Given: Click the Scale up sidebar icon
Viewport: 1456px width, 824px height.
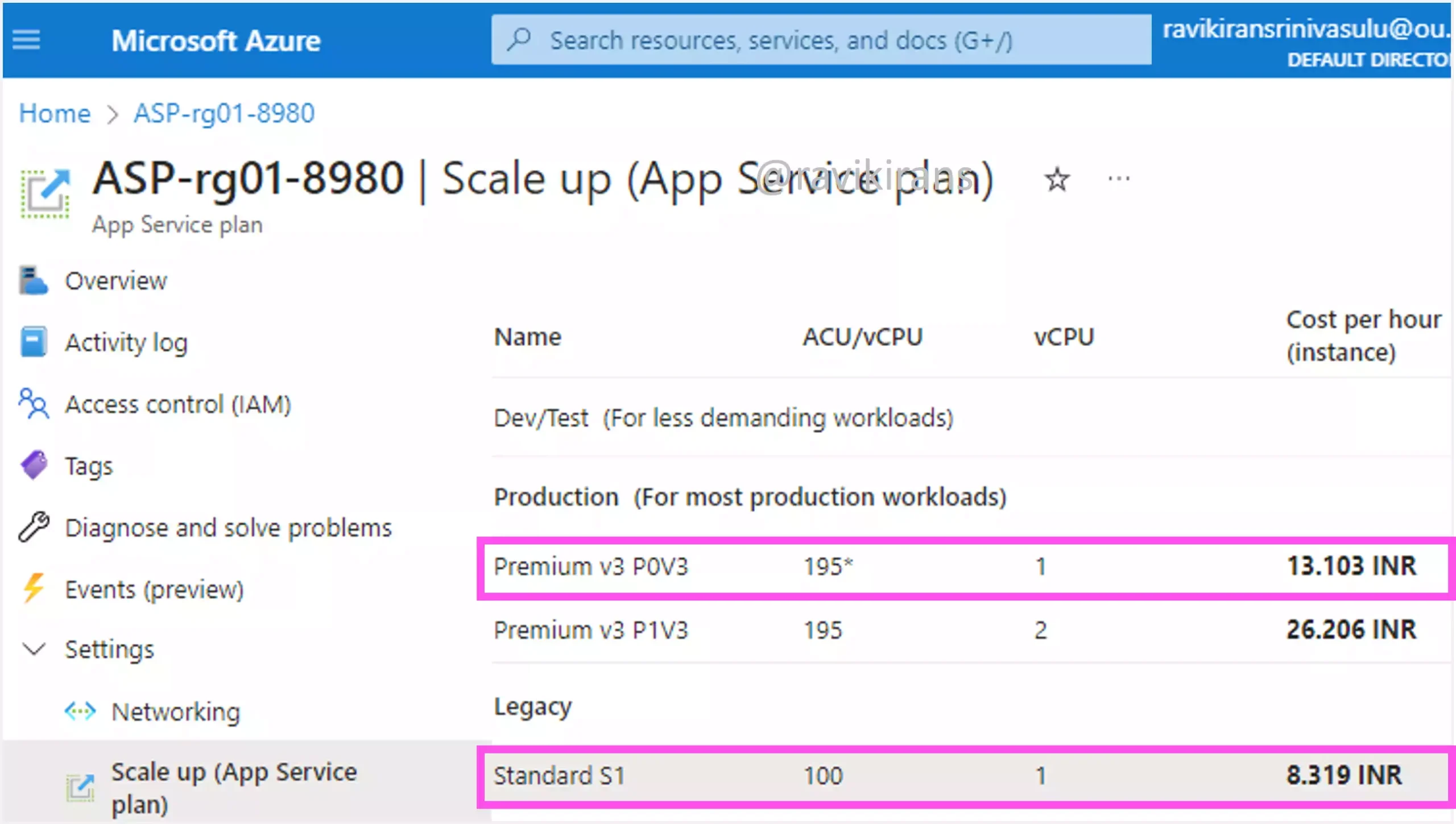Looking at the screenshot, I should pyautogui.click(x=80, y=788).
